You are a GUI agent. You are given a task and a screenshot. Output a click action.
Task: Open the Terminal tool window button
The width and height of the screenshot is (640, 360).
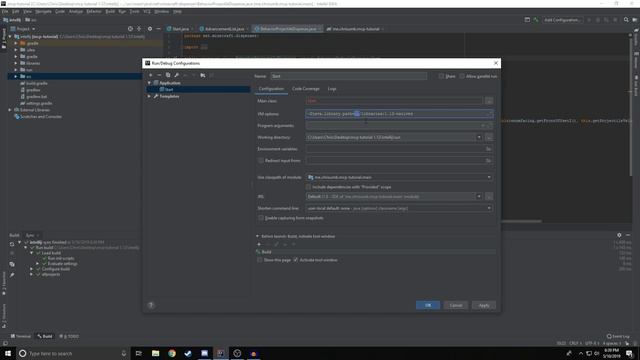coord(21,336)
